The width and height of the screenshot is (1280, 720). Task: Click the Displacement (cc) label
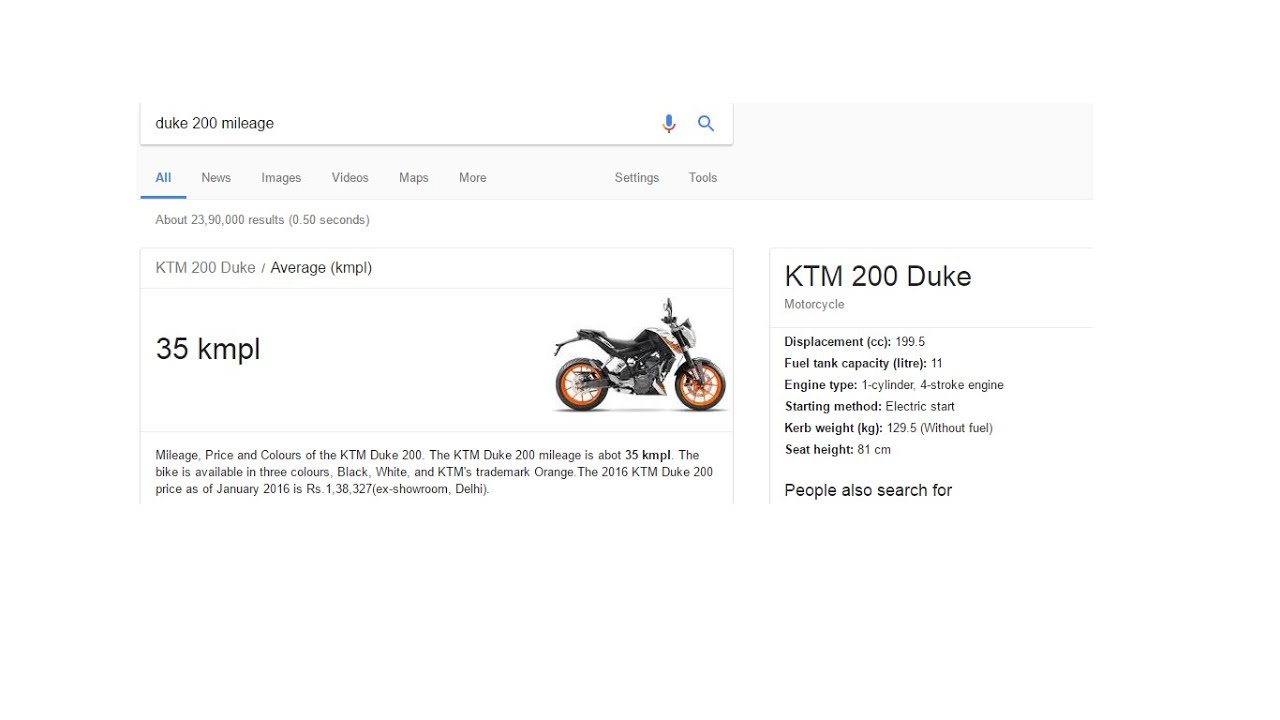(x=838, y=342)
